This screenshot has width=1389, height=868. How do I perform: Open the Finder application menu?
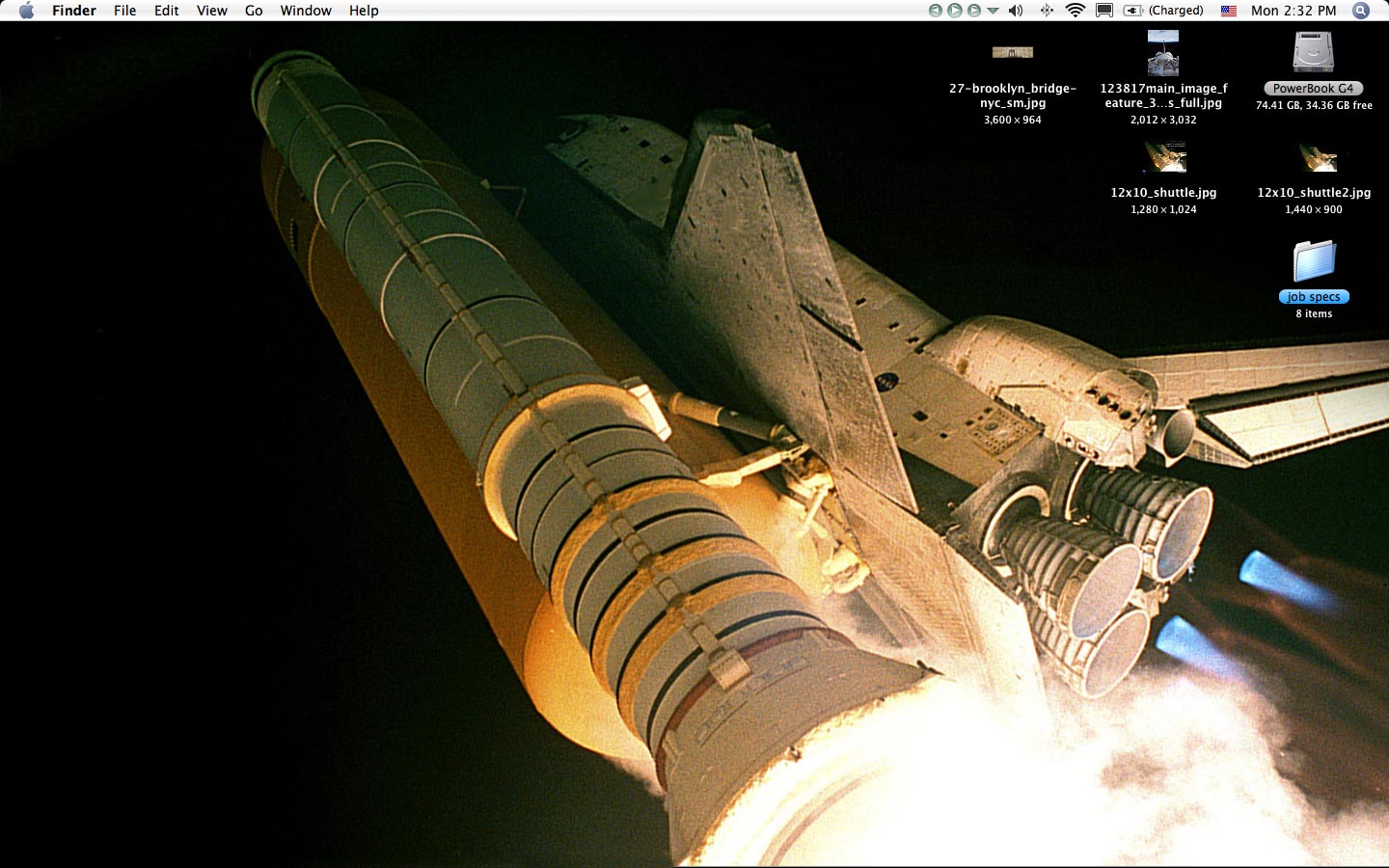[x=74, y=11]
